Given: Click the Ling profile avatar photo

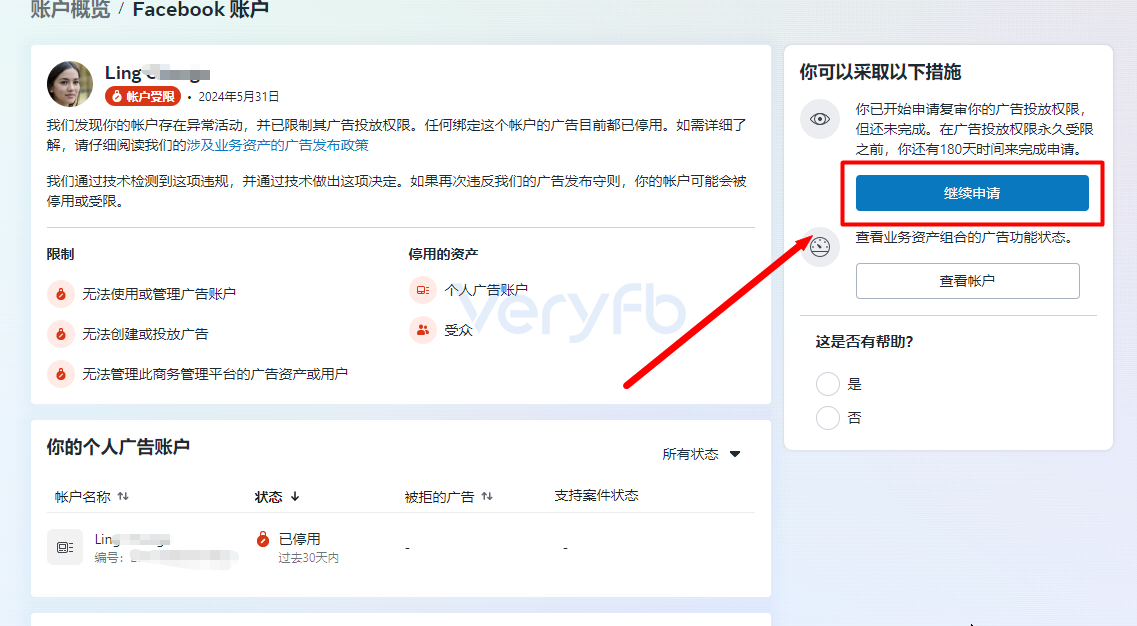Looking at the screenshot, I should click(x=70, y=83).
